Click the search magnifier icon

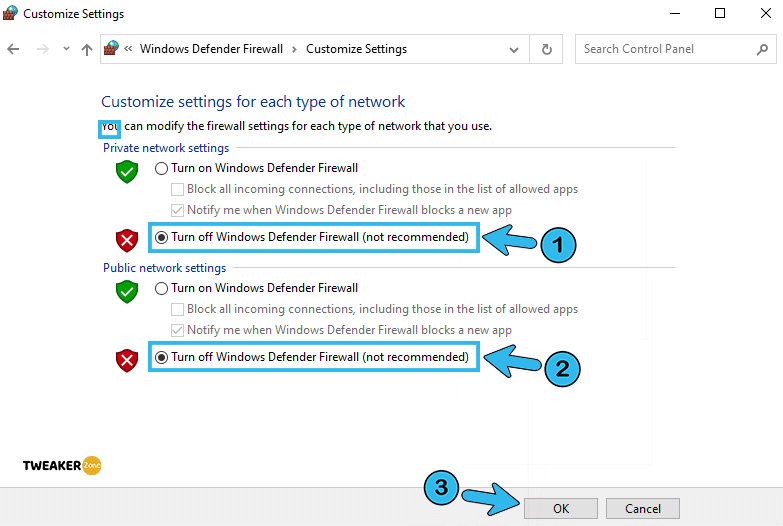pos(762,49)
